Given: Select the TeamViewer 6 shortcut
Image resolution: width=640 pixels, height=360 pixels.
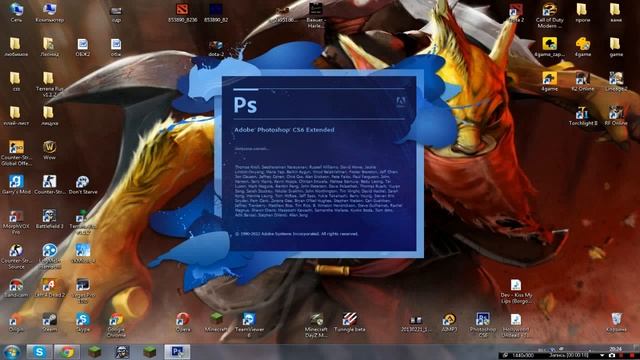Looking at the screenshot, I should pos(249,324).
